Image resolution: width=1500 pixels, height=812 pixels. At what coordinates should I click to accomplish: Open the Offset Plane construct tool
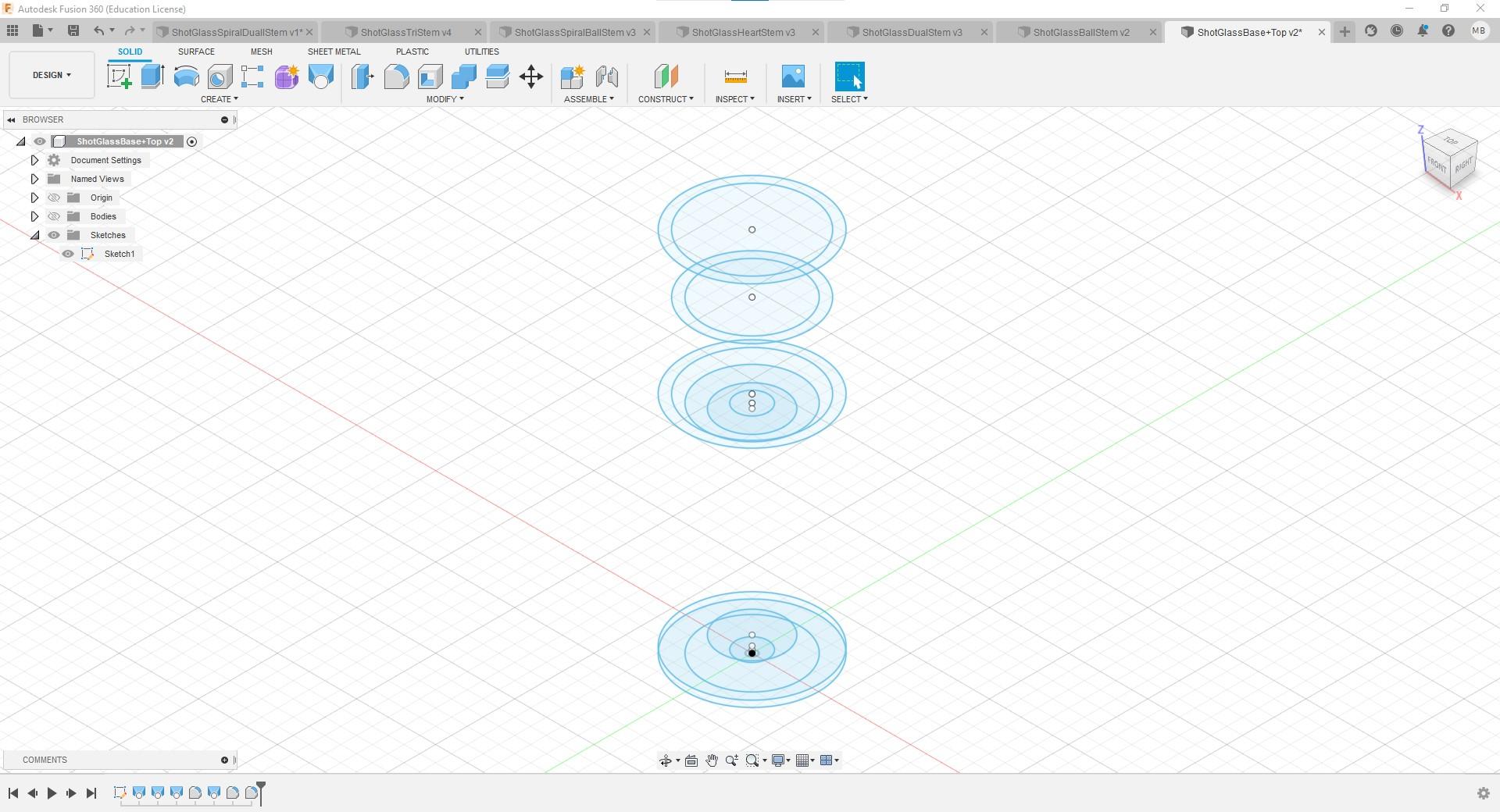666,77
